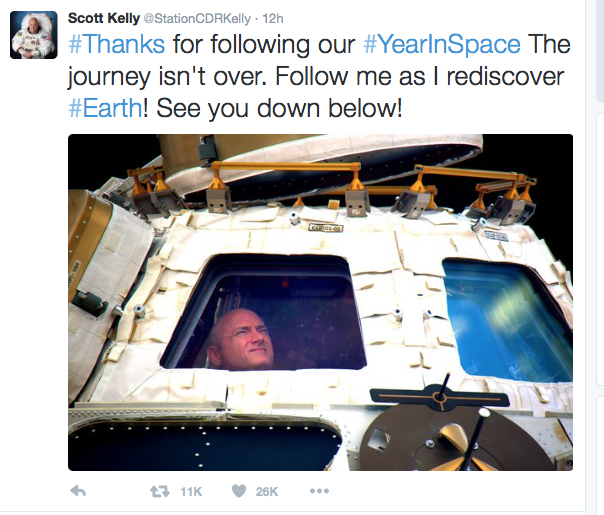Click the words 'Follow me as I rediscover'

[419, 76]
